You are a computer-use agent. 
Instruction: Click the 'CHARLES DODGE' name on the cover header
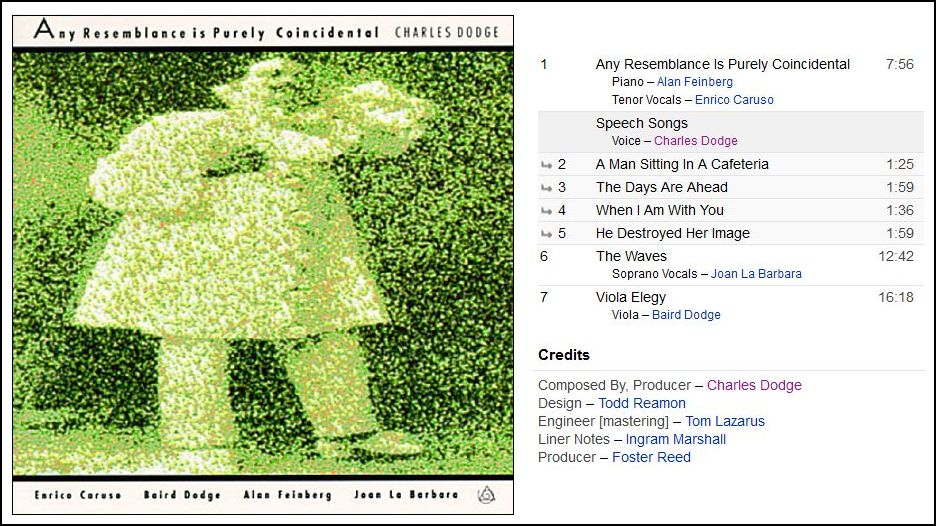pyautogui.click(x=447, y=32)
